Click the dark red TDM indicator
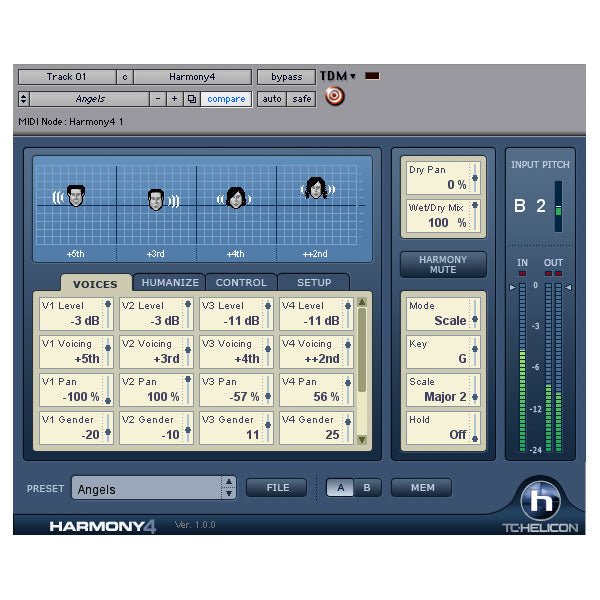This screenshot has height=600, width=600. click(x=372, y=76)
